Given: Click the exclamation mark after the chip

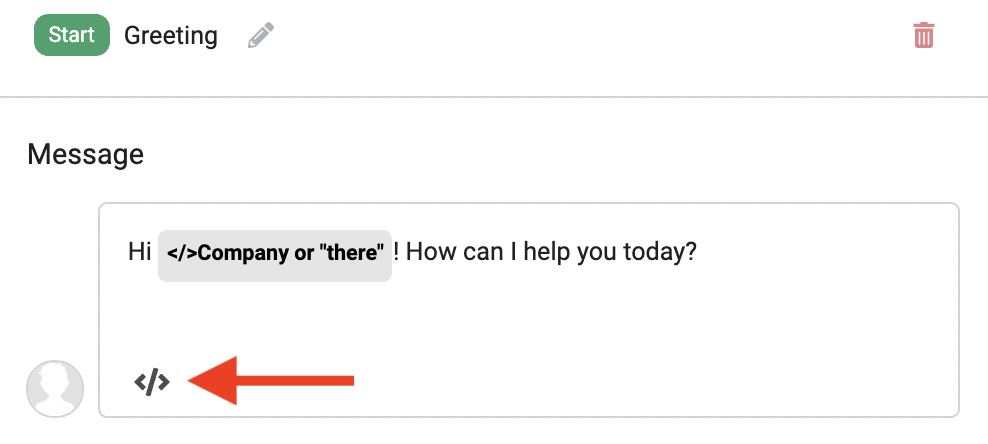Looking at the screenshot, I should [396, 253].
